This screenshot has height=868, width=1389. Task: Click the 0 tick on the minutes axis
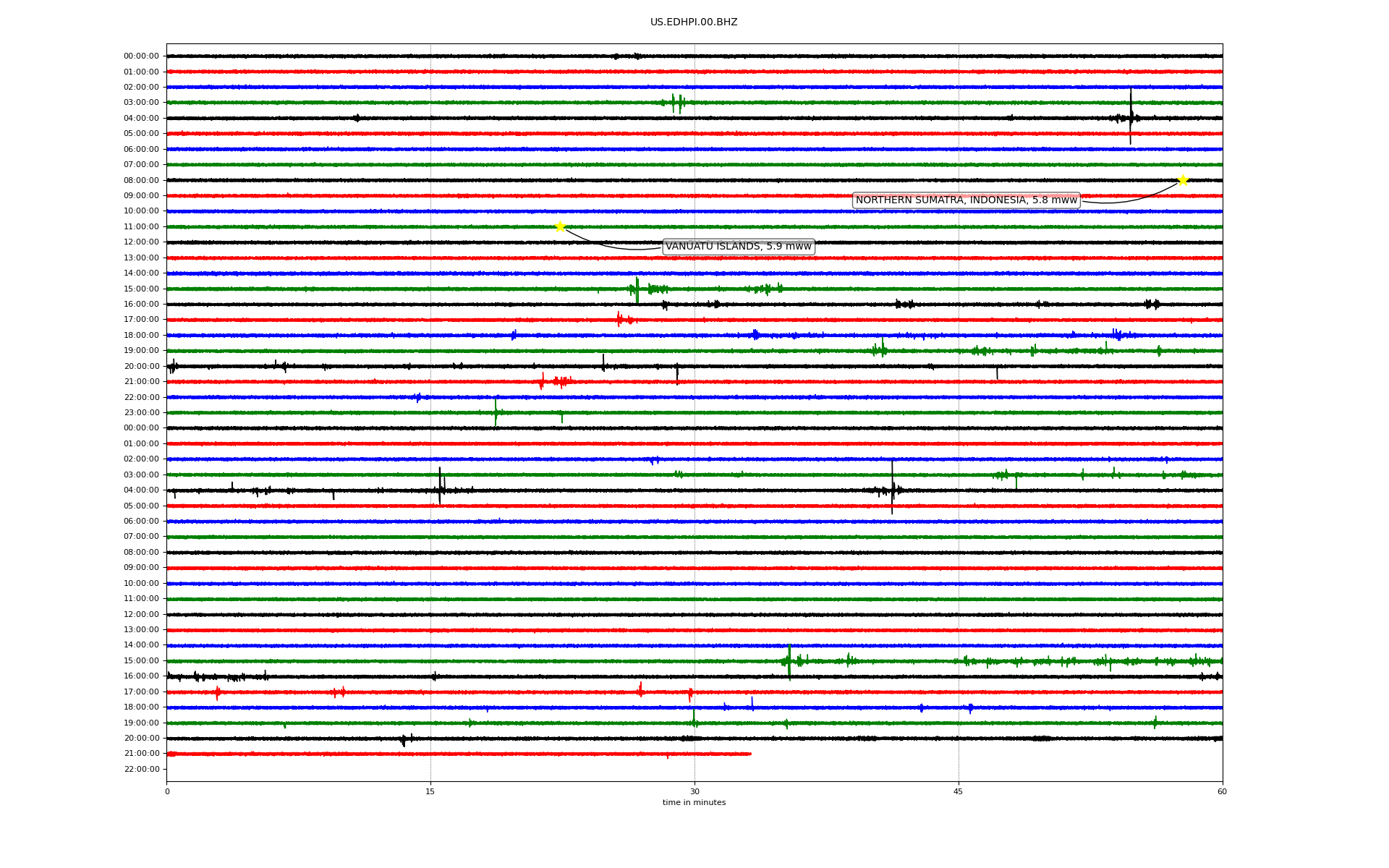[x=167, y=791]
